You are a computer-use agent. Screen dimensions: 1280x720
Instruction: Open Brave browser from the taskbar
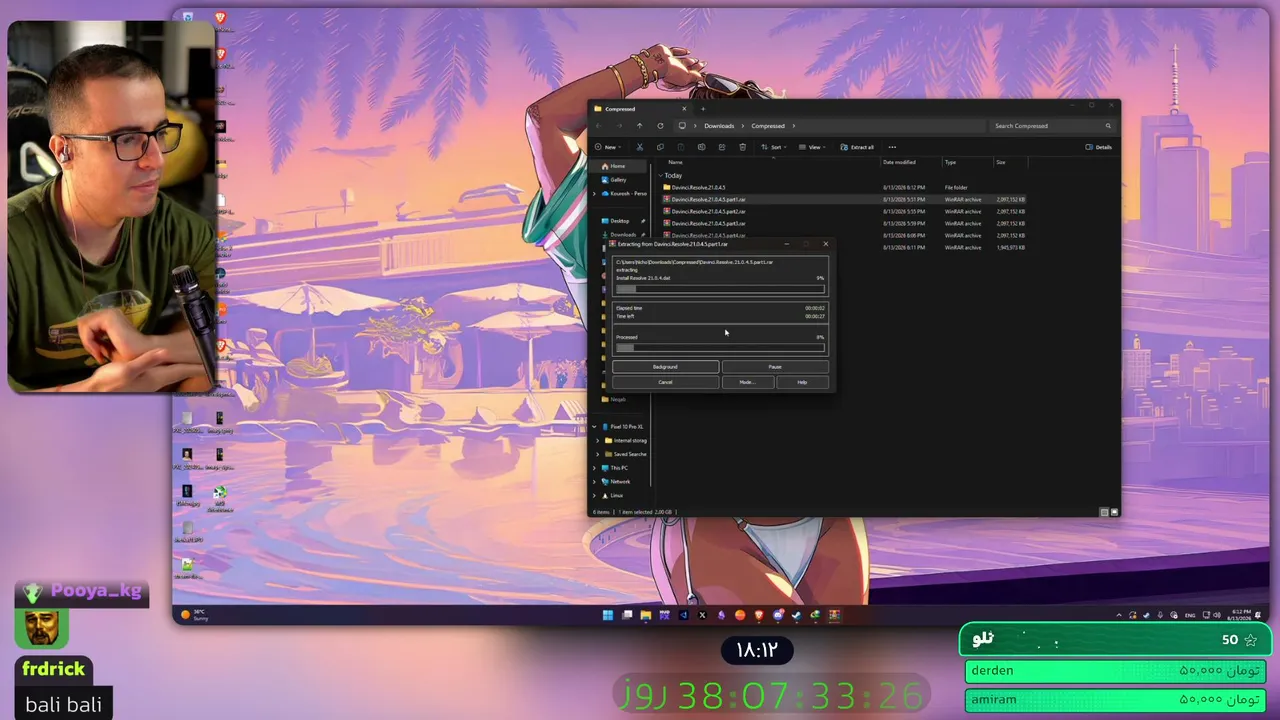click(759, 615)
